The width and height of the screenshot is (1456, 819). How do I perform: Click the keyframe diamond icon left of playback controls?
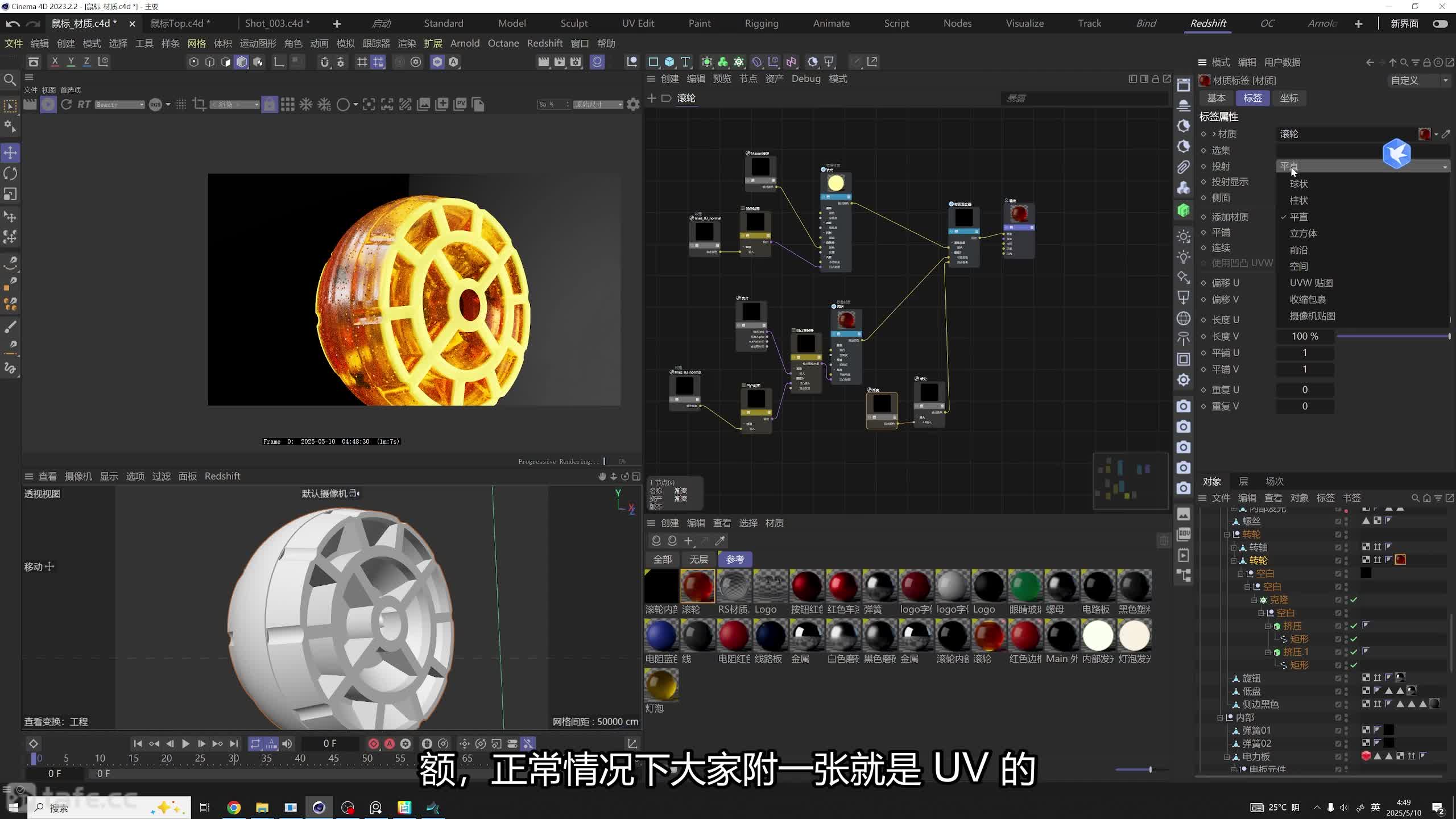pos(34,743)
